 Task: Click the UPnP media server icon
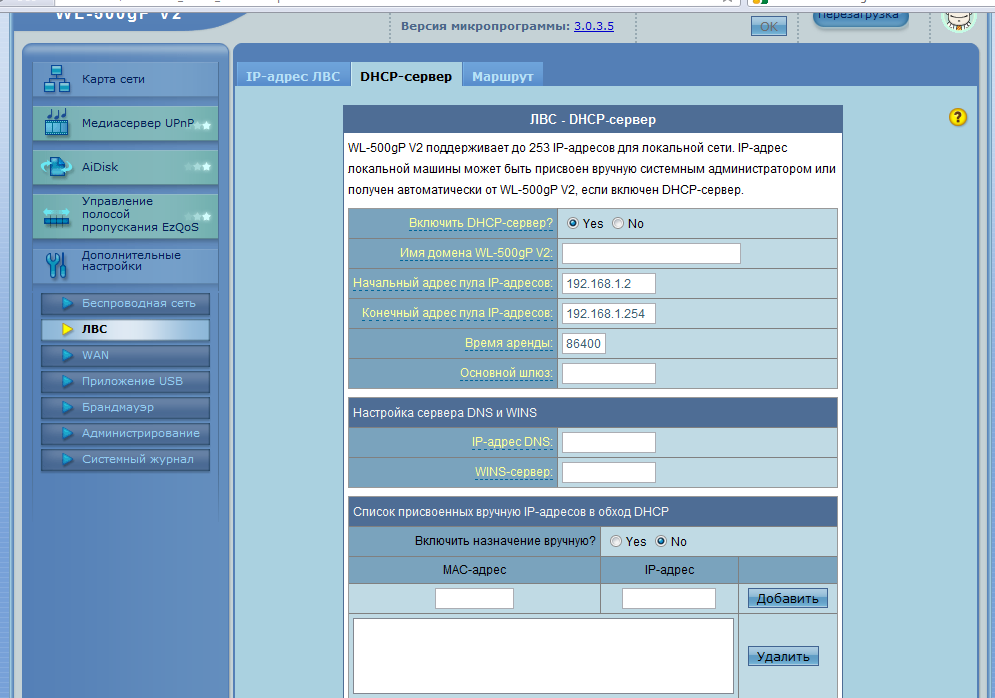56,122
